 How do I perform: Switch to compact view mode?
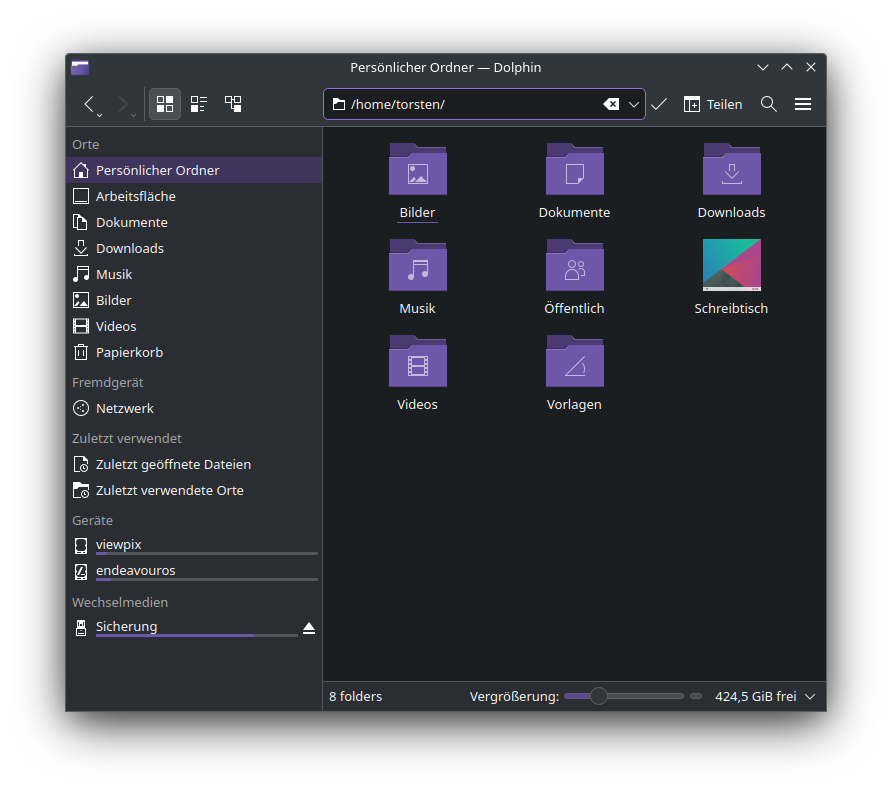tap(199, 104)
